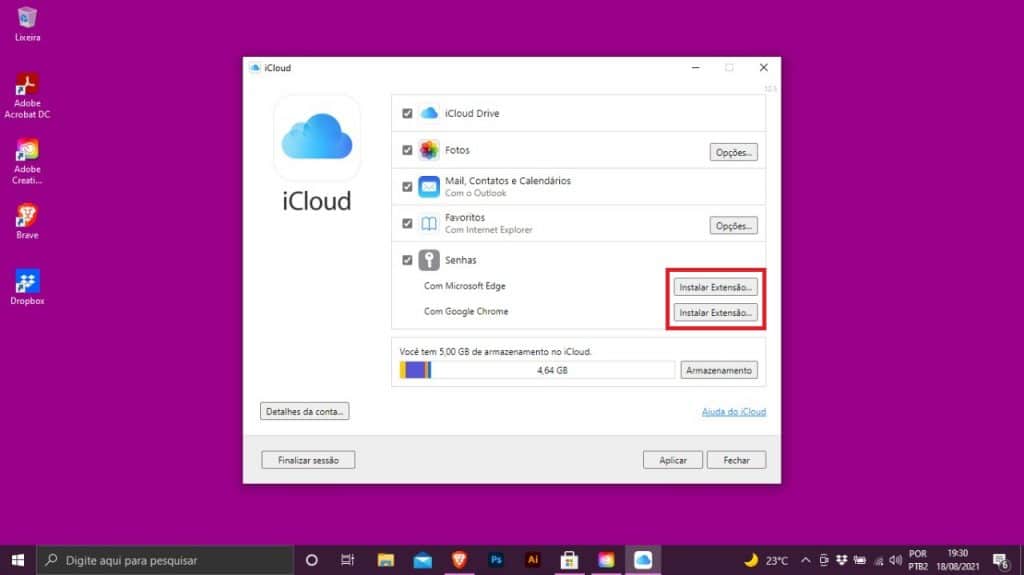Select the Dropbox desktop shortcut

click(27, 288)
